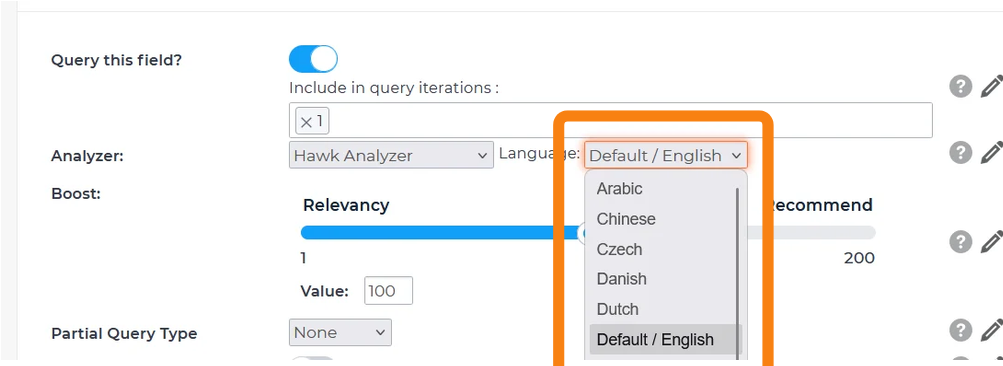Image resolution: width=1003 pixels, height=366 pixels.
Task: Choose Default / English in language list
Action: 665,339
